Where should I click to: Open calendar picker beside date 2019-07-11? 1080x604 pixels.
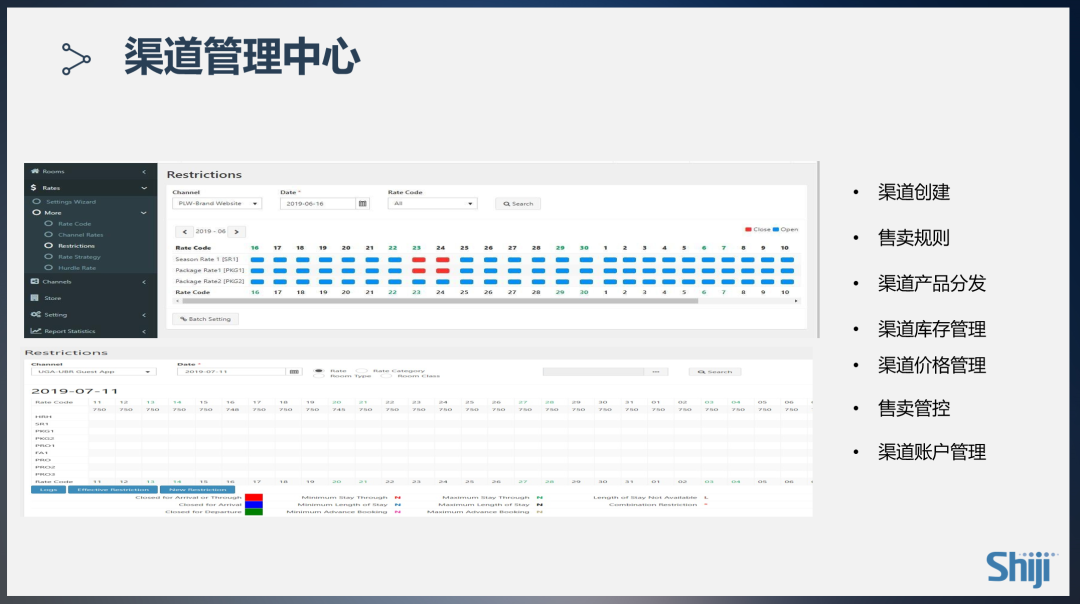click(294, 372)
